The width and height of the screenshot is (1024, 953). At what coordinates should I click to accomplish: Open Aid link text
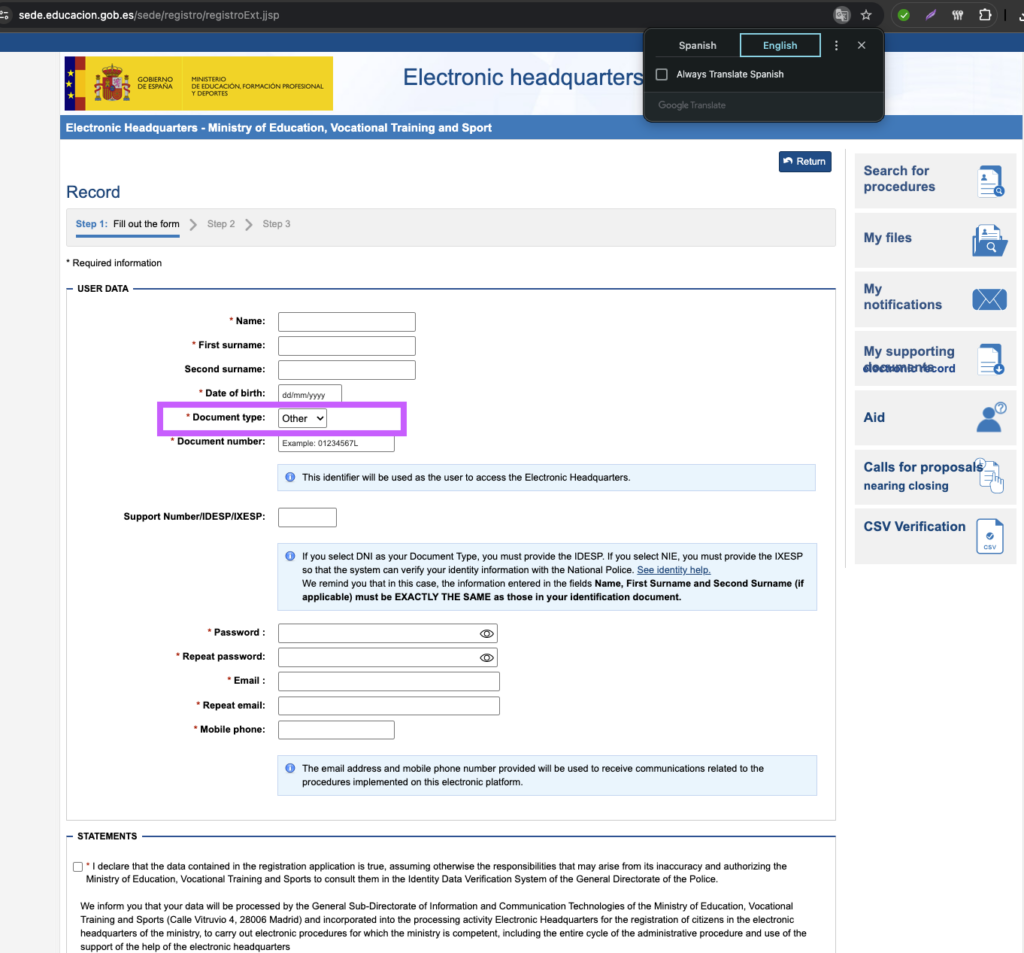click(x=874, y=418)
